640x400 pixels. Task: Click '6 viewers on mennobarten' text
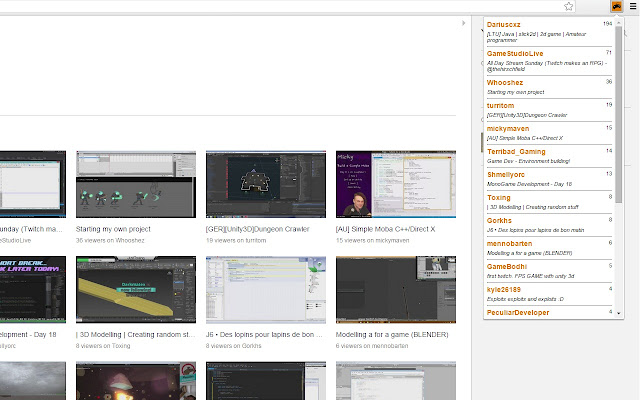pos(372,346)
